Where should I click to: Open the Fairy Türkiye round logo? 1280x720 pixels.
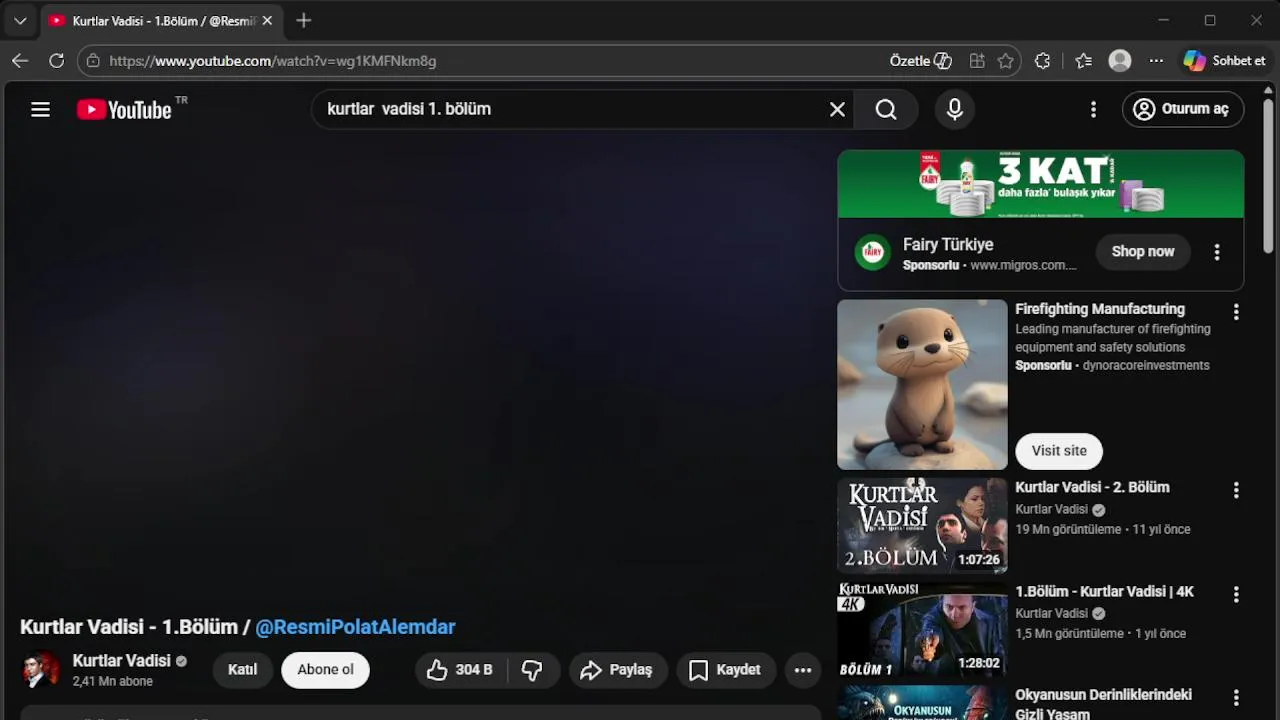(x=873, y=253)
